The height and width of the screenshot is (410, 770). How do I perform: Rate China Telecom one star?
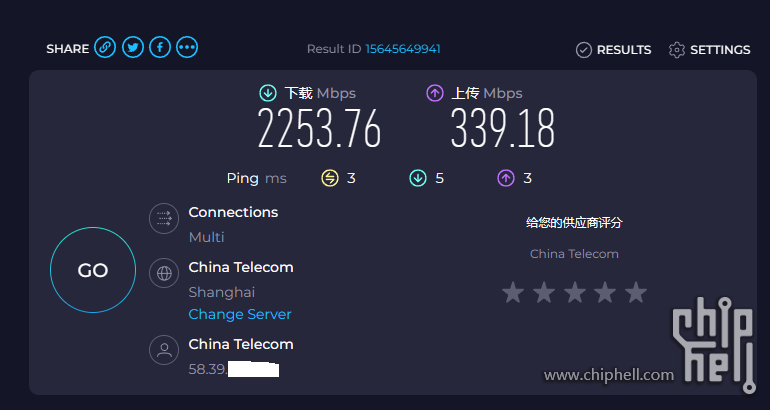point(513,293)
